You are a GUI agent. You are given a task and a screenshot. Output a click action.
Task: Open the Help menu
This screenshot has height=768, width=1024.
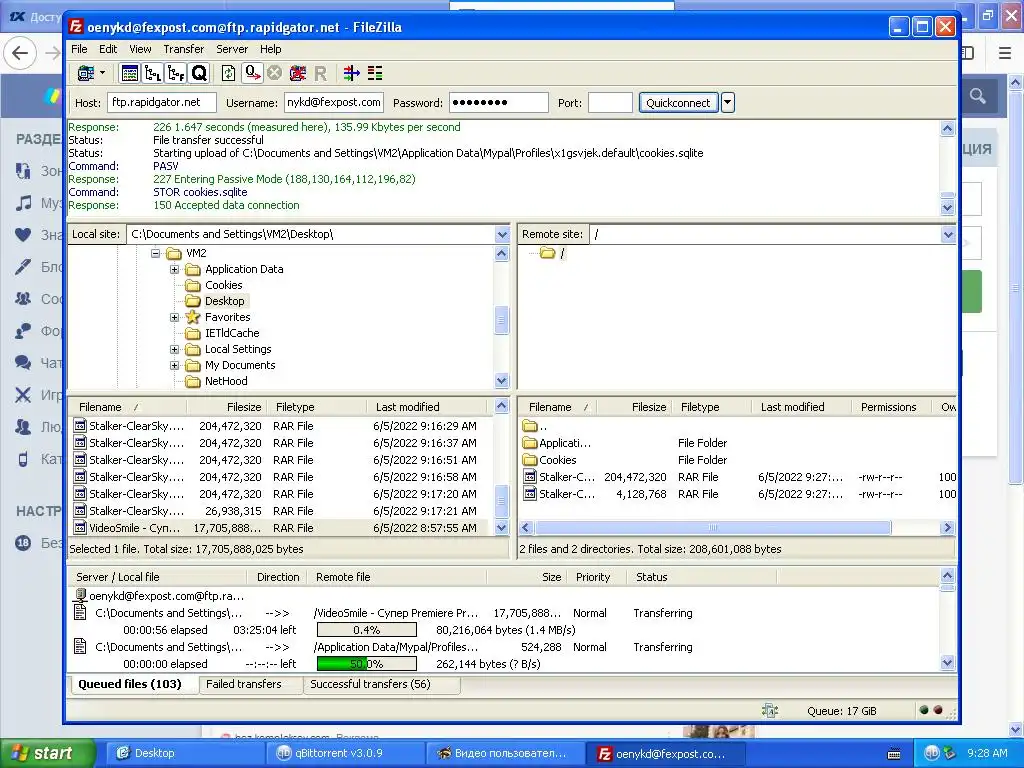(270, 49)
